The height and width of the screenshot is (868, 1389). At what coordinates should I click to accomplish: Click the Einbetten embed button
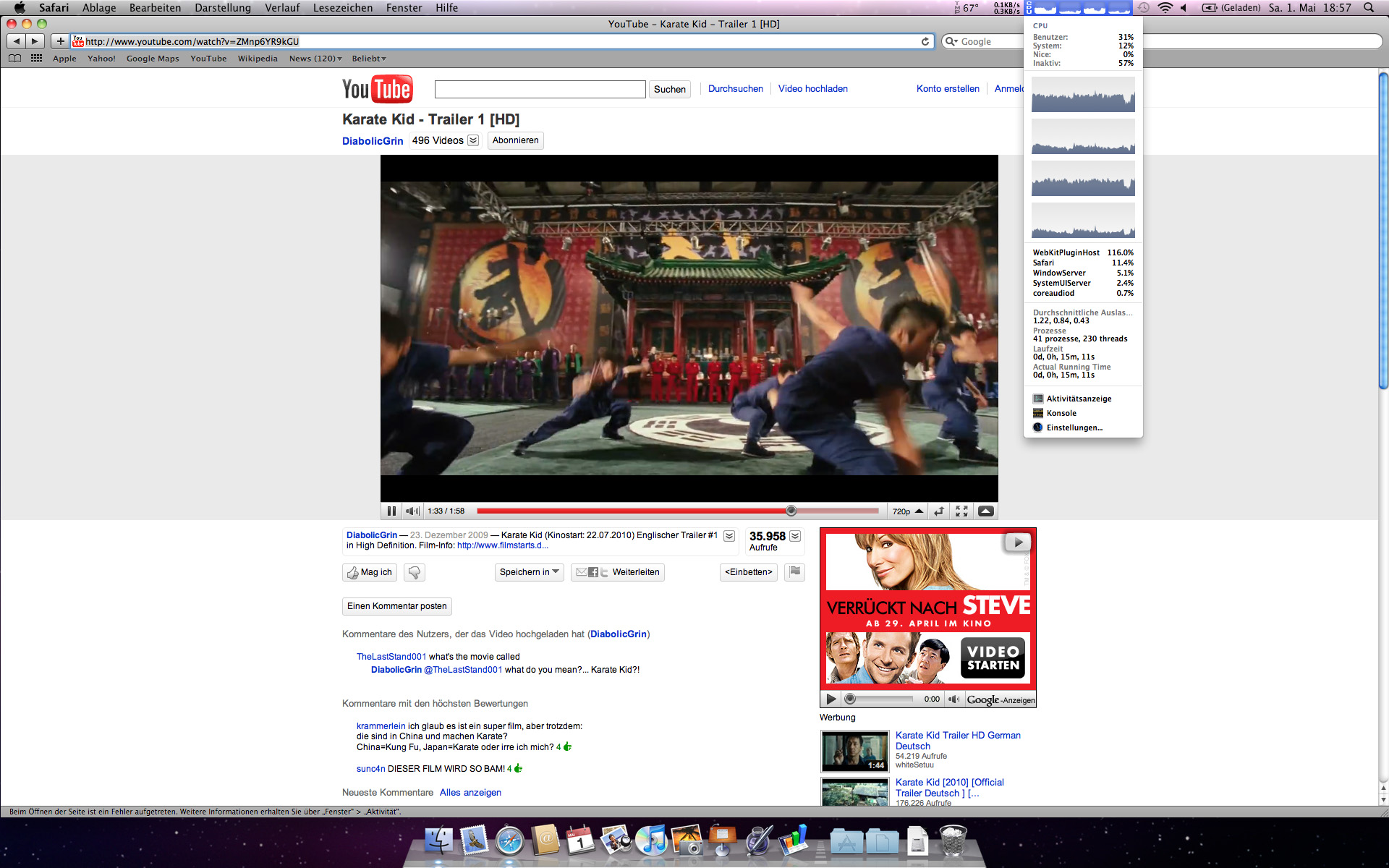pos(749,572)
